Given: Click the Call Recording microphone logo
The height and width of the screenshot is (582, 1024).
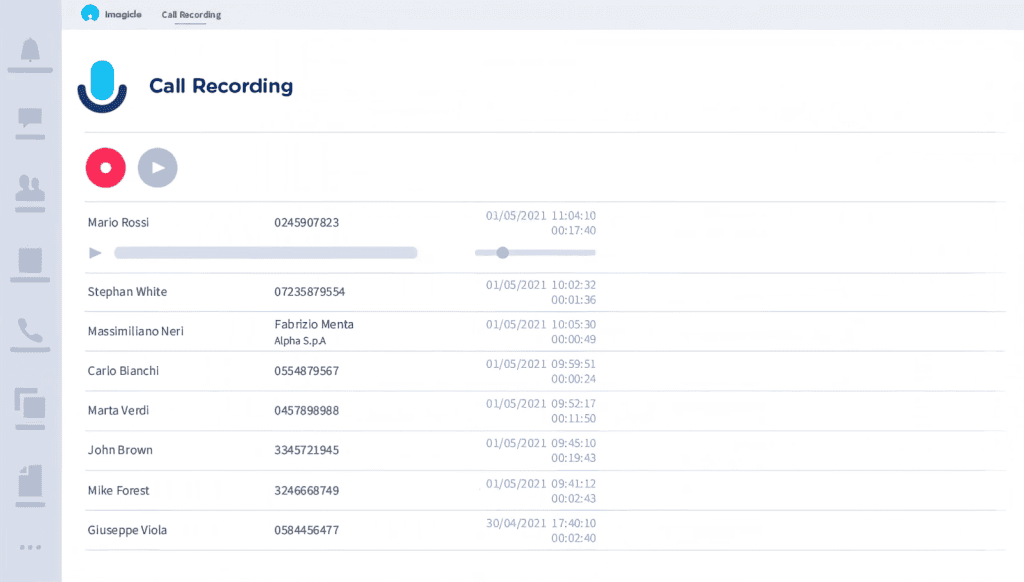Looking at the screenshot, I should (x=101, y=87).
